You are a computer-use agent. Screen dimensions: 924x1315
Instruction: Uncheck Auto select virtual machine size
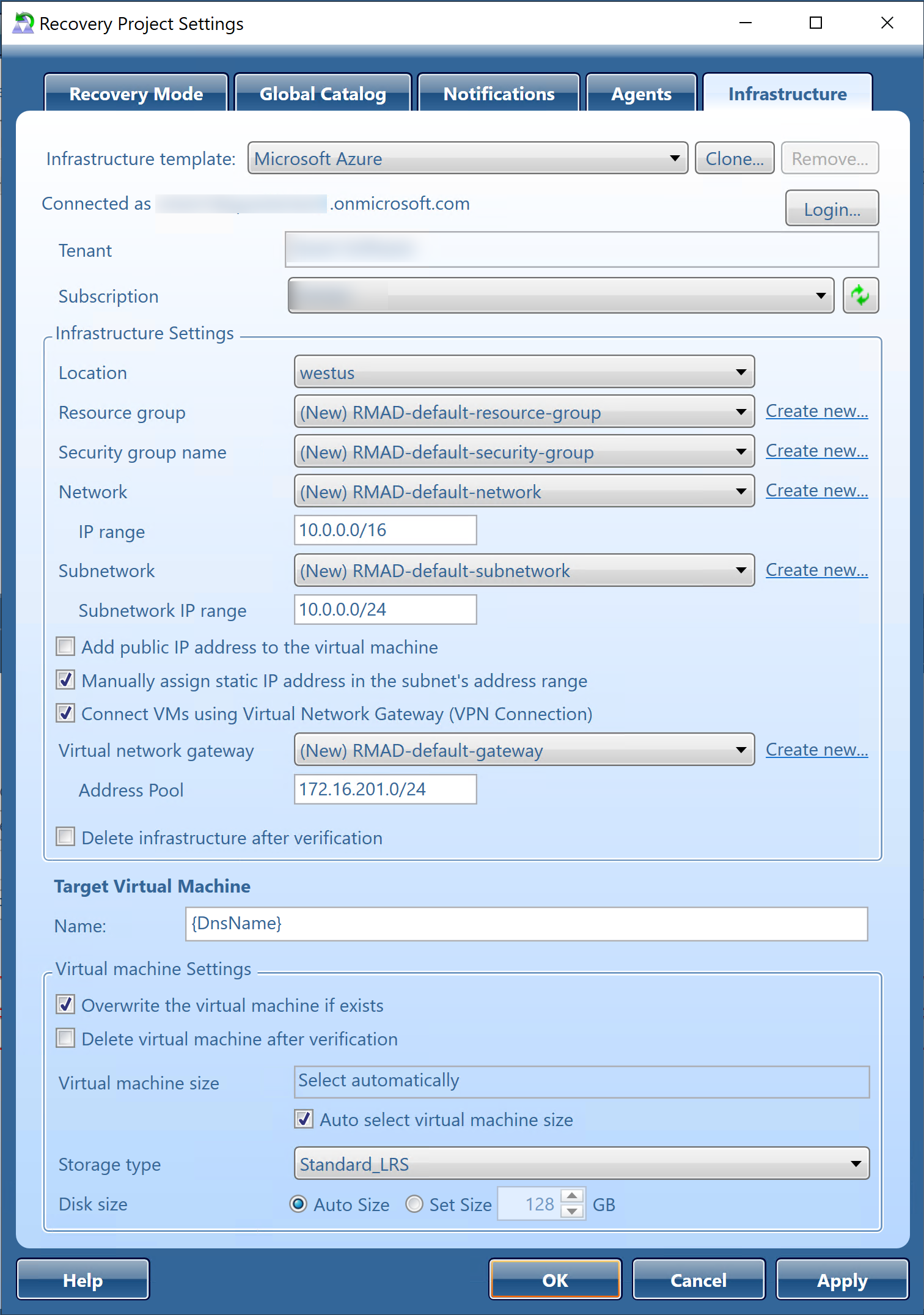click(x=304, y=1119)
